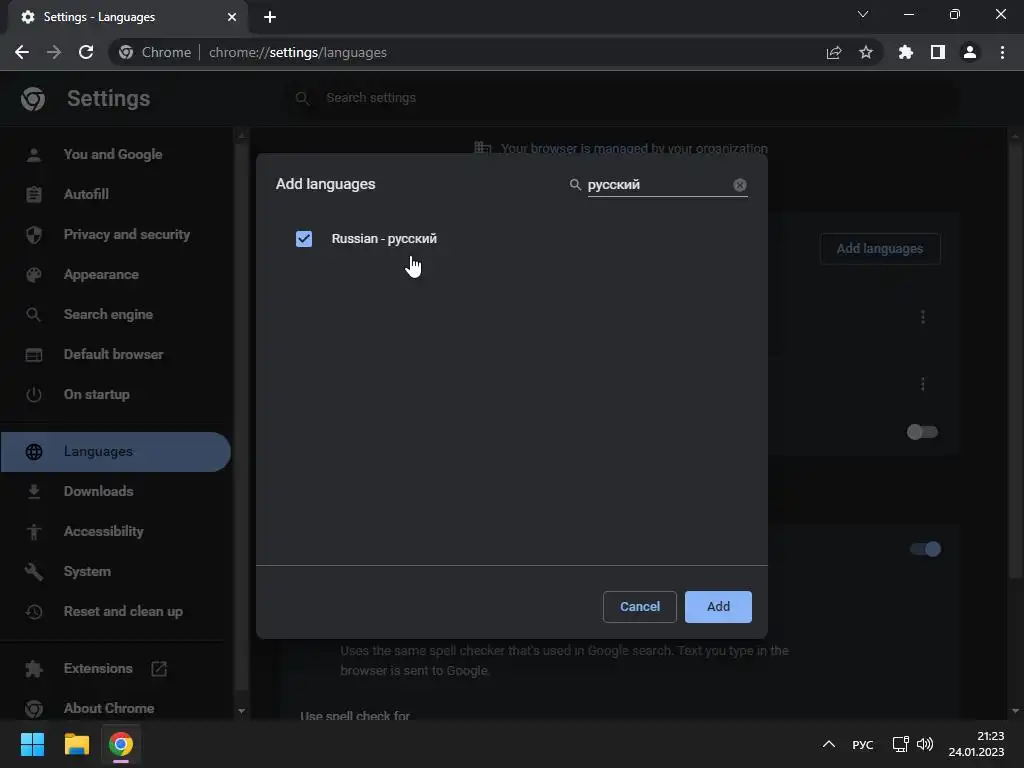The image size is (1024, 768).
Task: Open the tab search chevron
Action: 863,14
